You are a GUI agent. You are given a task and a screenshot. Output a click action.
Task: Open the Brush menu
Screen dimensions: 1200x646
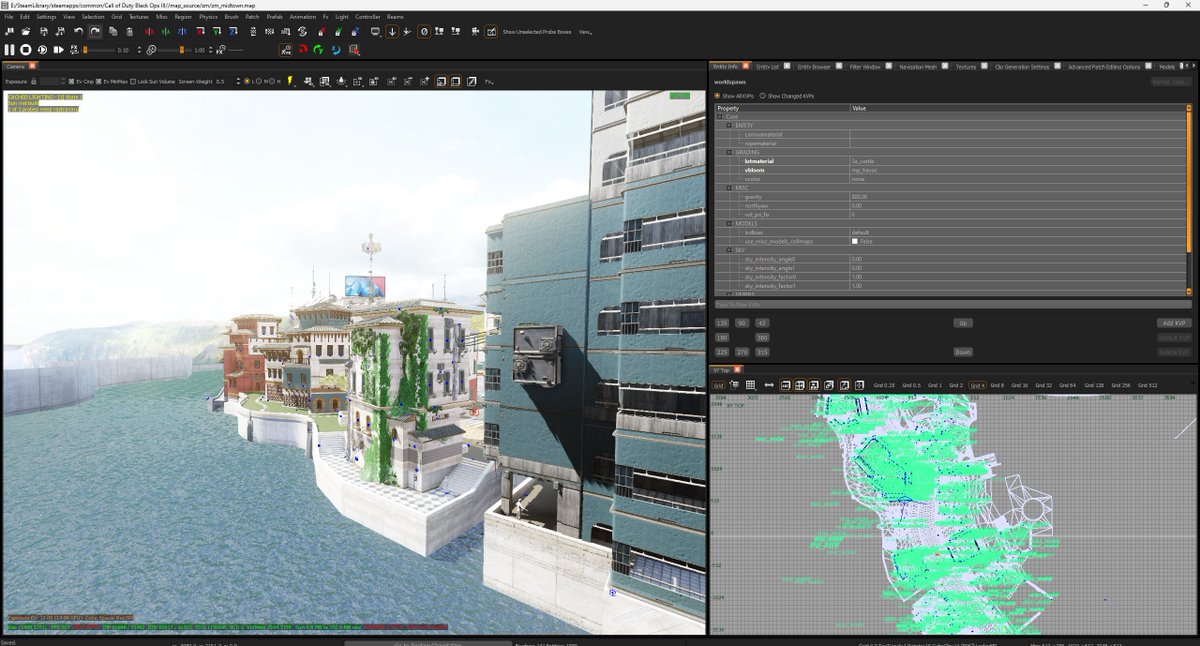[x=231, y=17]
